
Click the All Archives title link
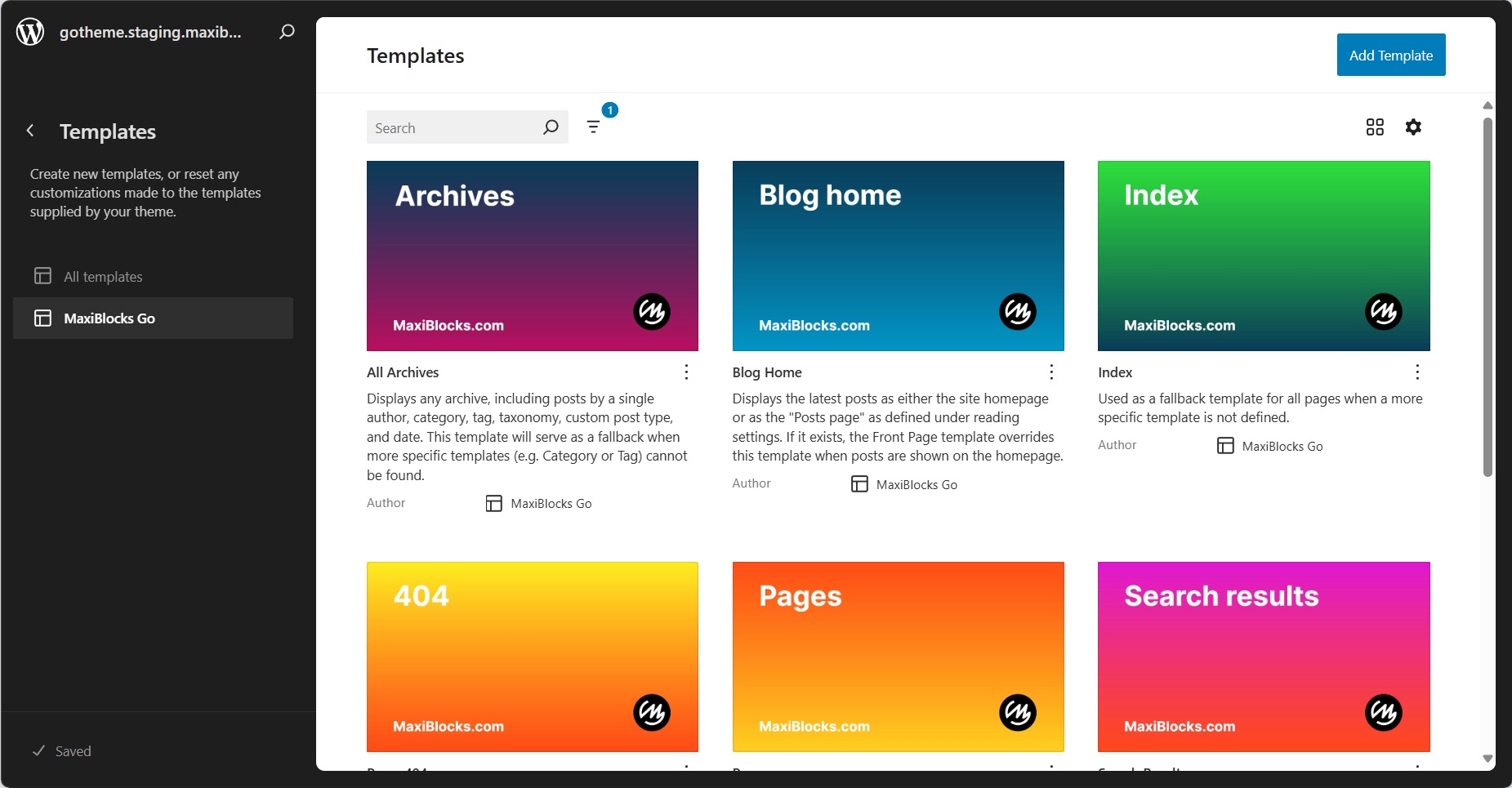coord(403,372)
